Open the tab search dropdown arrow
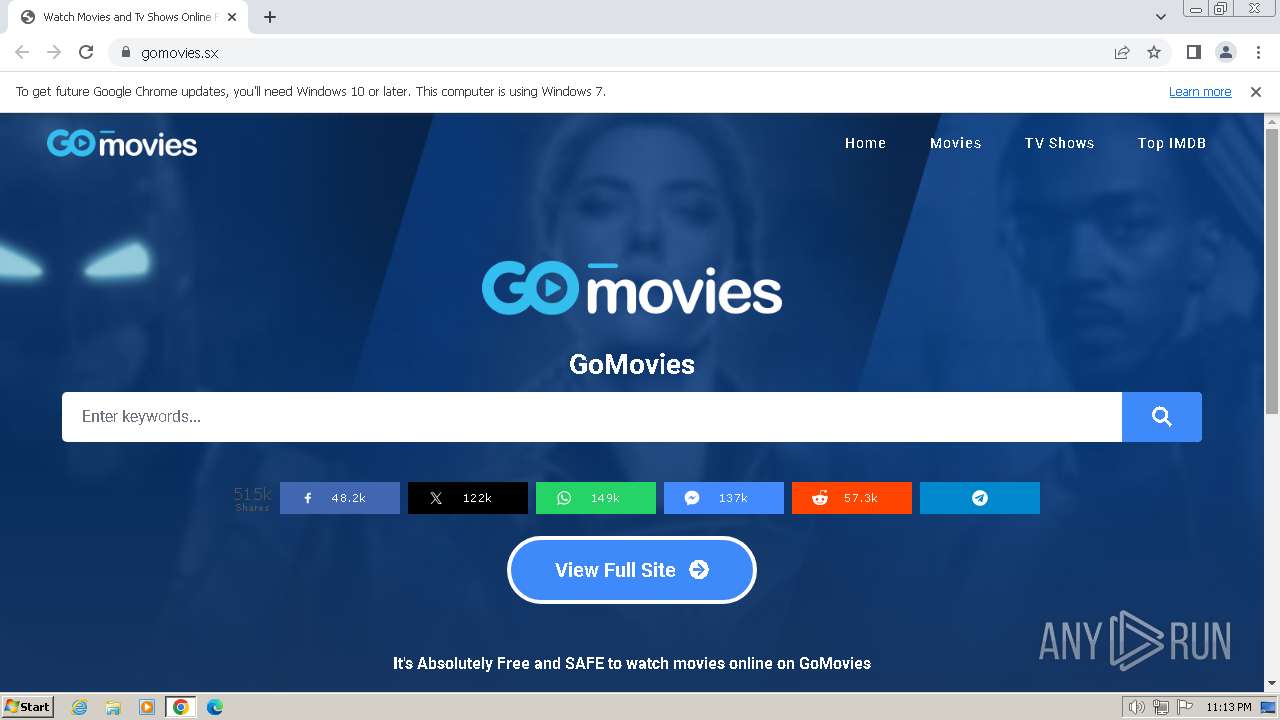The height and width of the screenshot is (720, 1280). pos(1161,17)
